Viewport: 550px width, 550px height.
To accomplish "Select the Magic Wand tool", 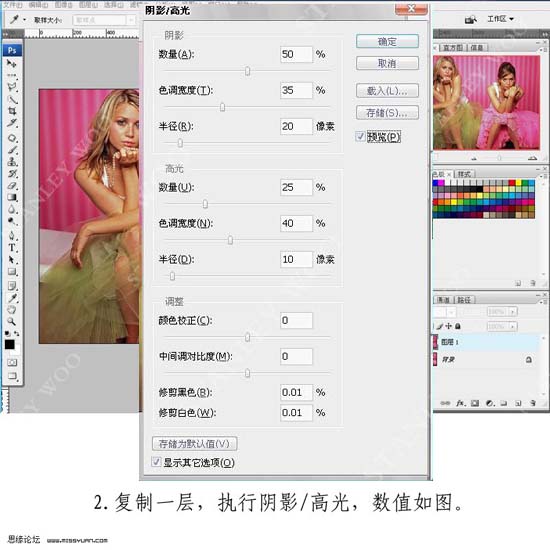I will (12, 99).
